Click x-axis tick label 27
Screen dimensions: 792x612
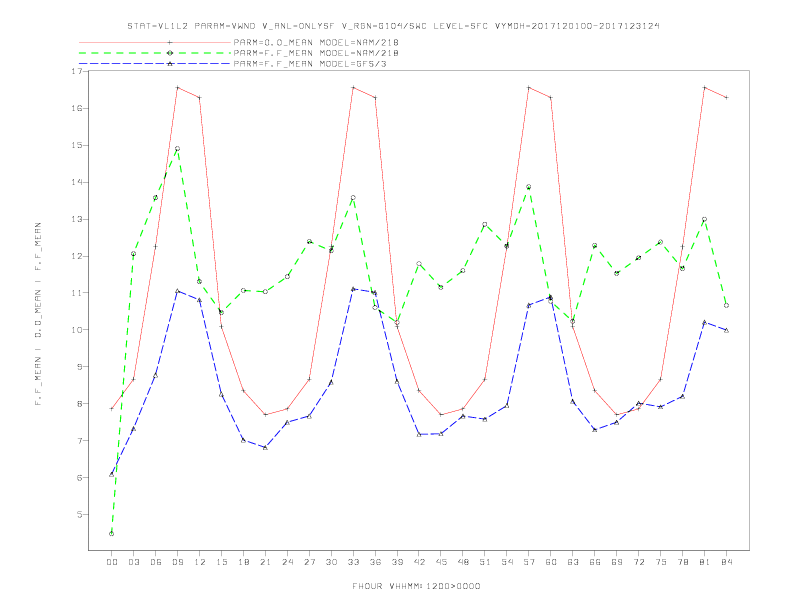(309, 562)
